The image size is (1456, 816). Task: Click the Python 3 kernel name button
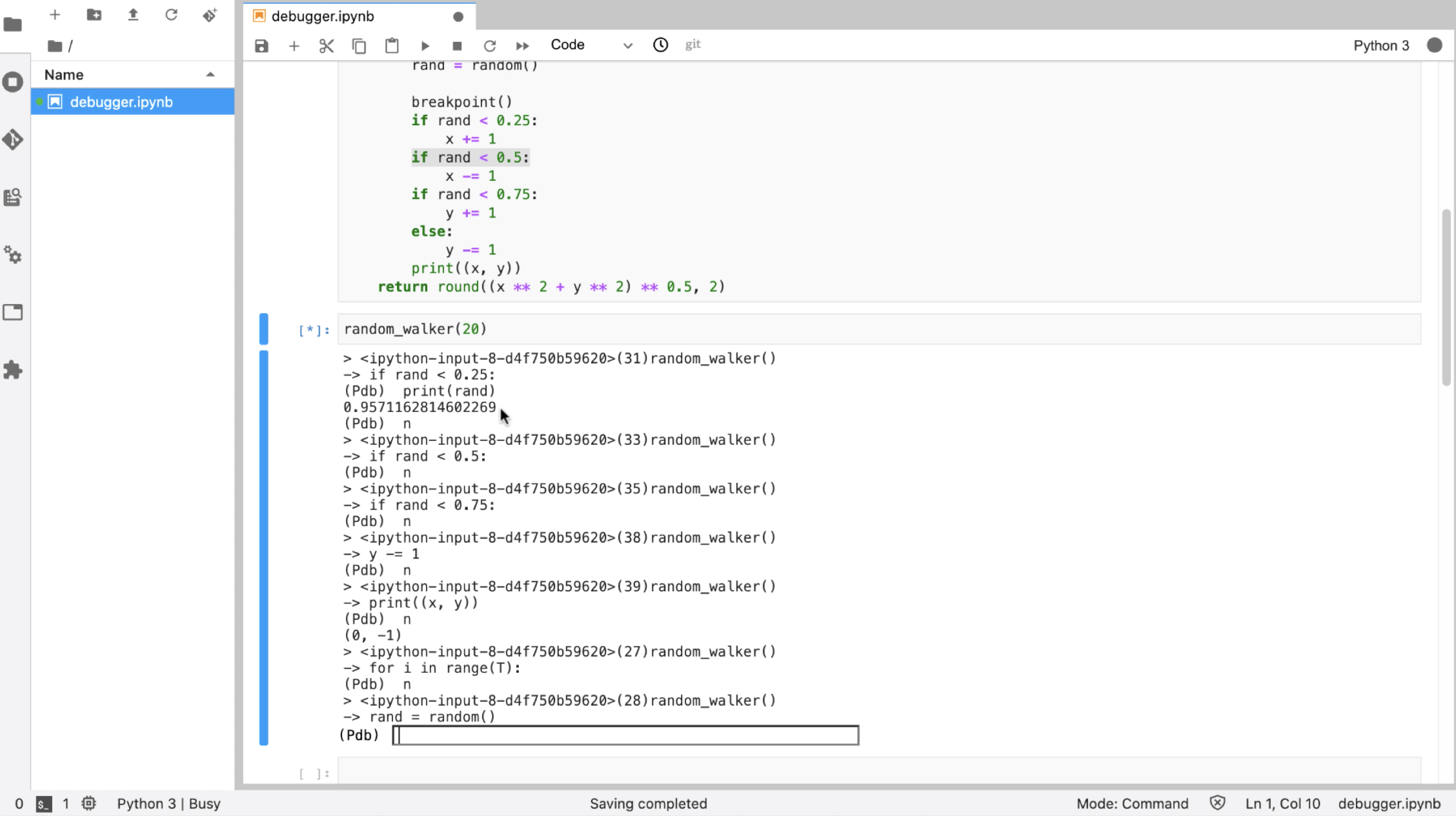pos(1380,45)
